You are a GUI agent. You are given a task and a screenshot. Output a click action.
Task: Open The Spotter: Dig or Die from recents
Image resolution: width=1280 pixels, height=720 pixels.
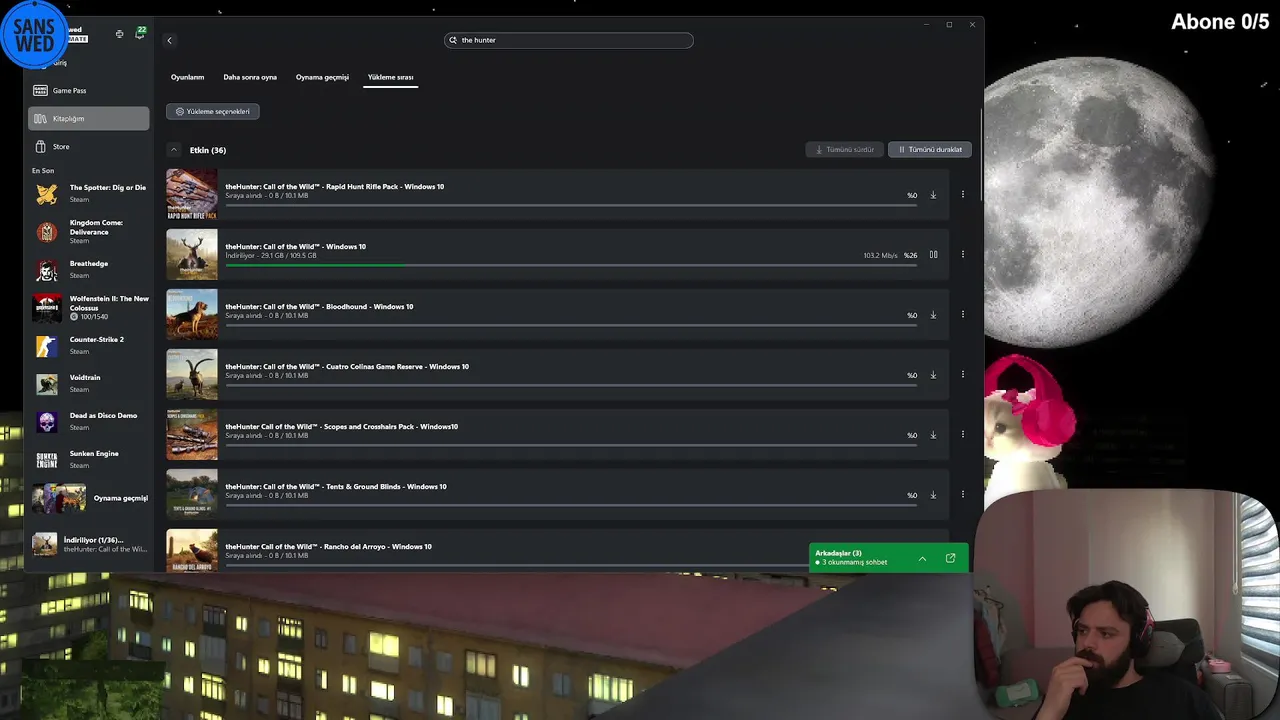point(90,193)
